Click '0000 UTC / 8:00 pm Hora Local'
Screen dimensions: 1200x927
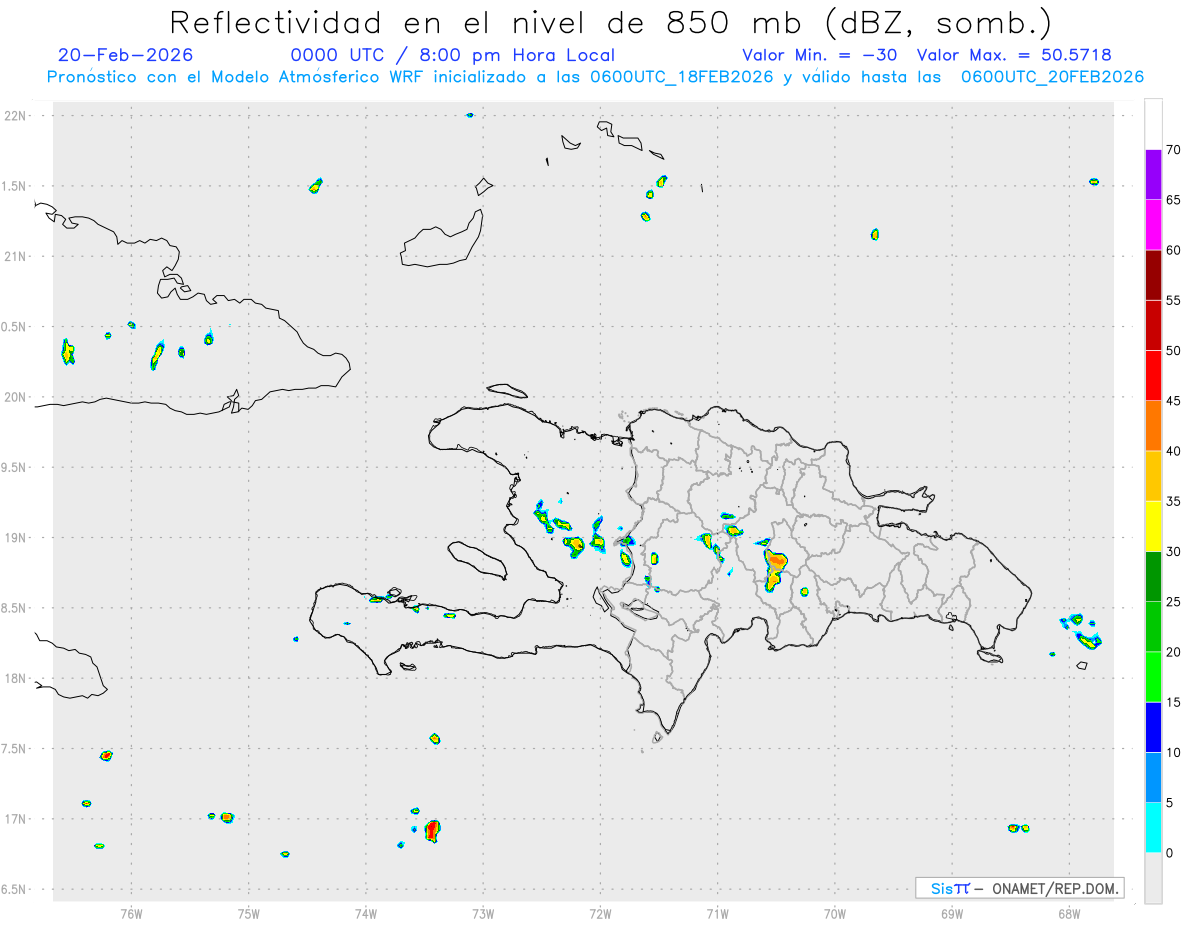[453, 56]
